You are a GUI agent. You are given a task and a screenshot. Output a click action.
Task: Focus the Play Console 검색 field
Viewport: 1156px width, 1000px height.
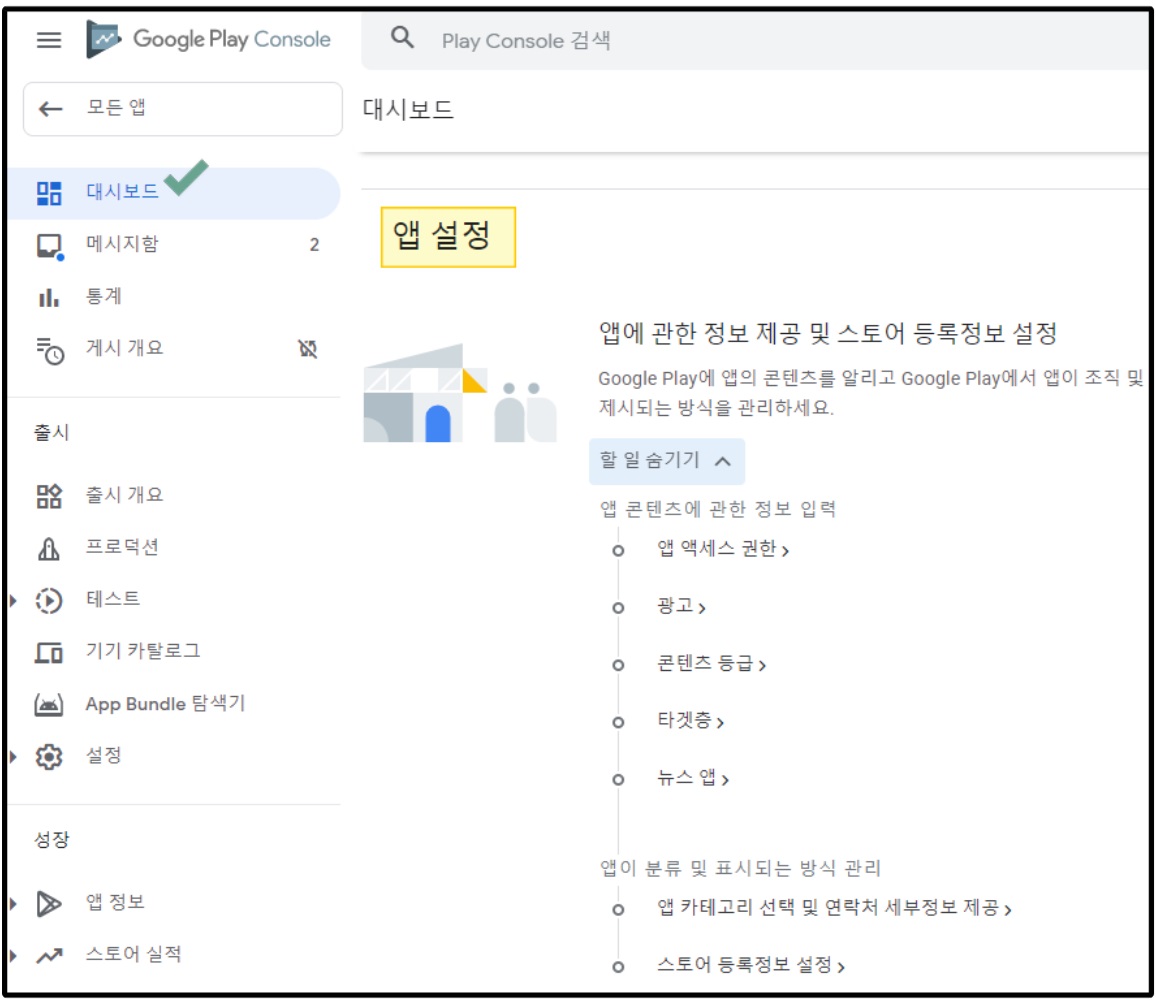(x=755, y=40)
